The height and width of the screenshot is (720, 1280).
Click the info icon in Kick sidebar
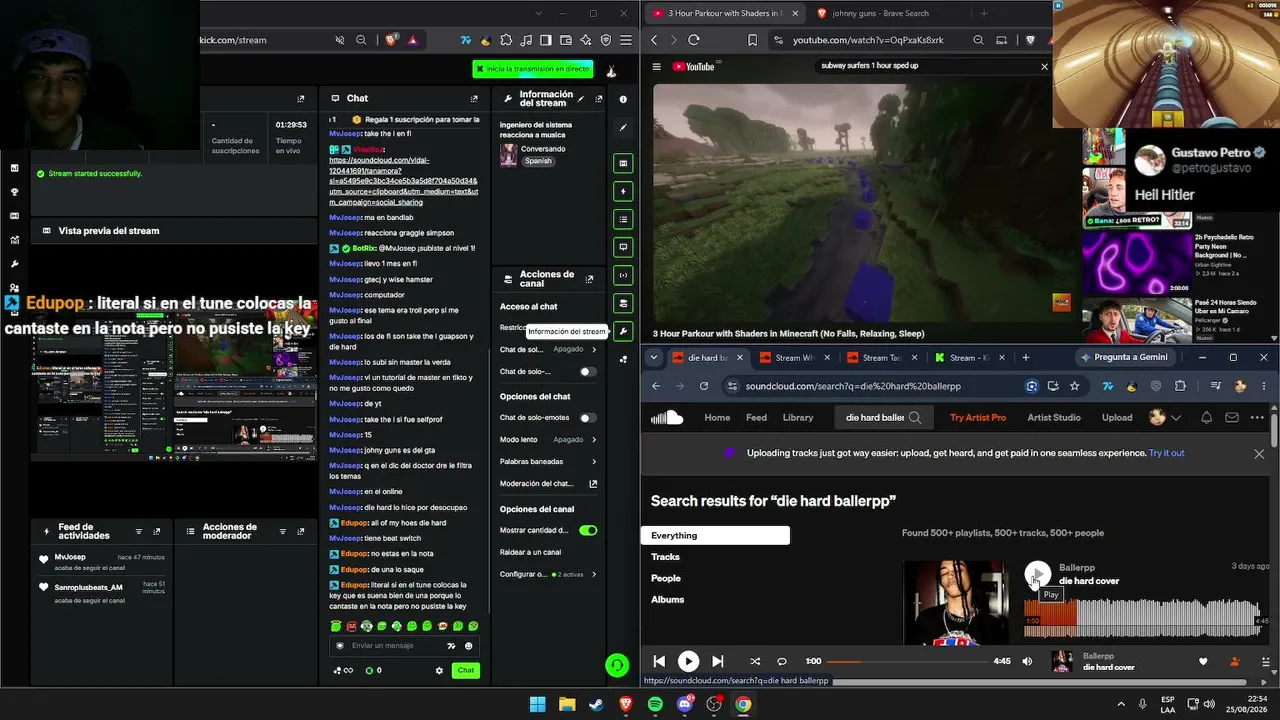623,99
